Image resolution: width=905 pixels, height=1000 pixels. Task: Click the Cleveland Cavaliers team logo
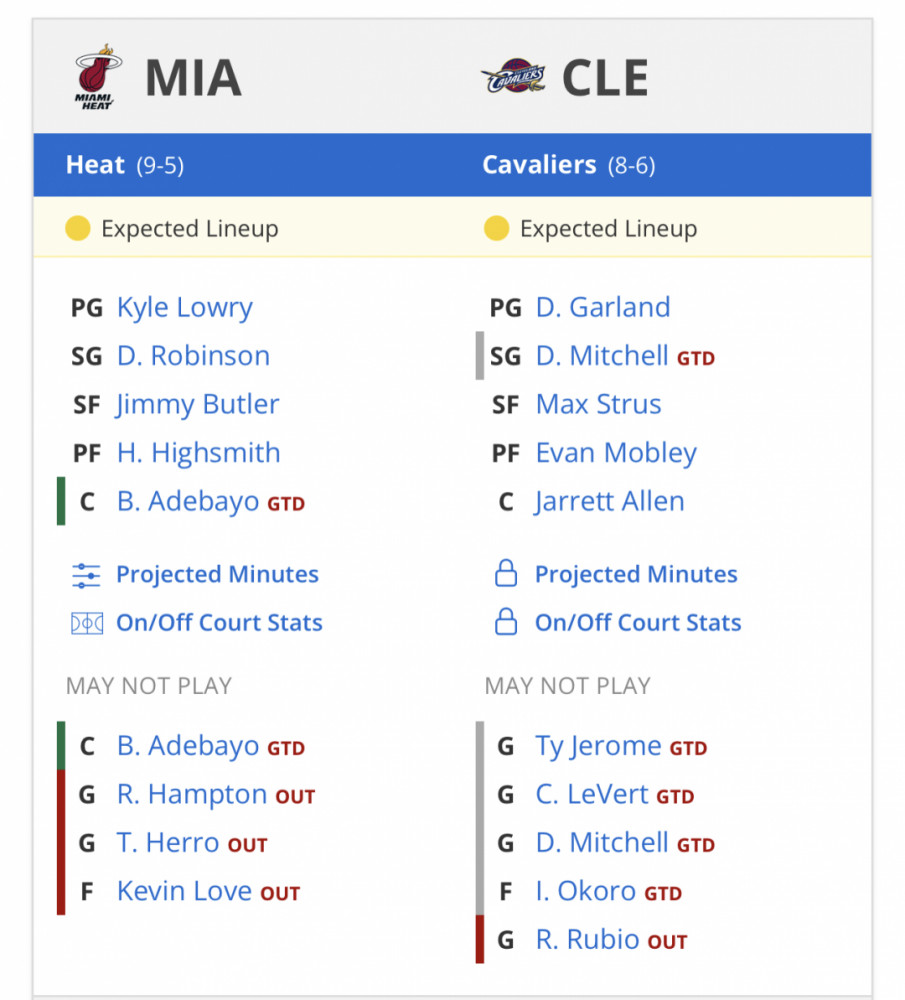pos(513,77)
